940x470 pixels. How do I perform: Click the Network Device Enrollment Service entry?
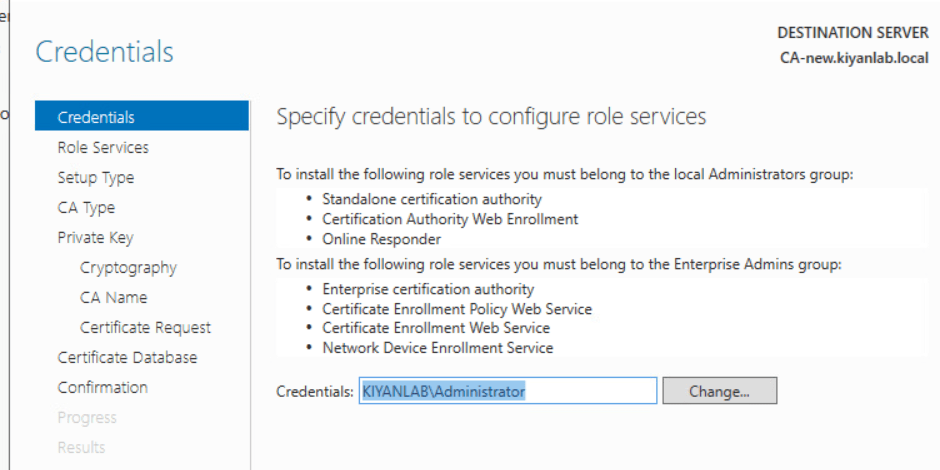tap(438, 348)
